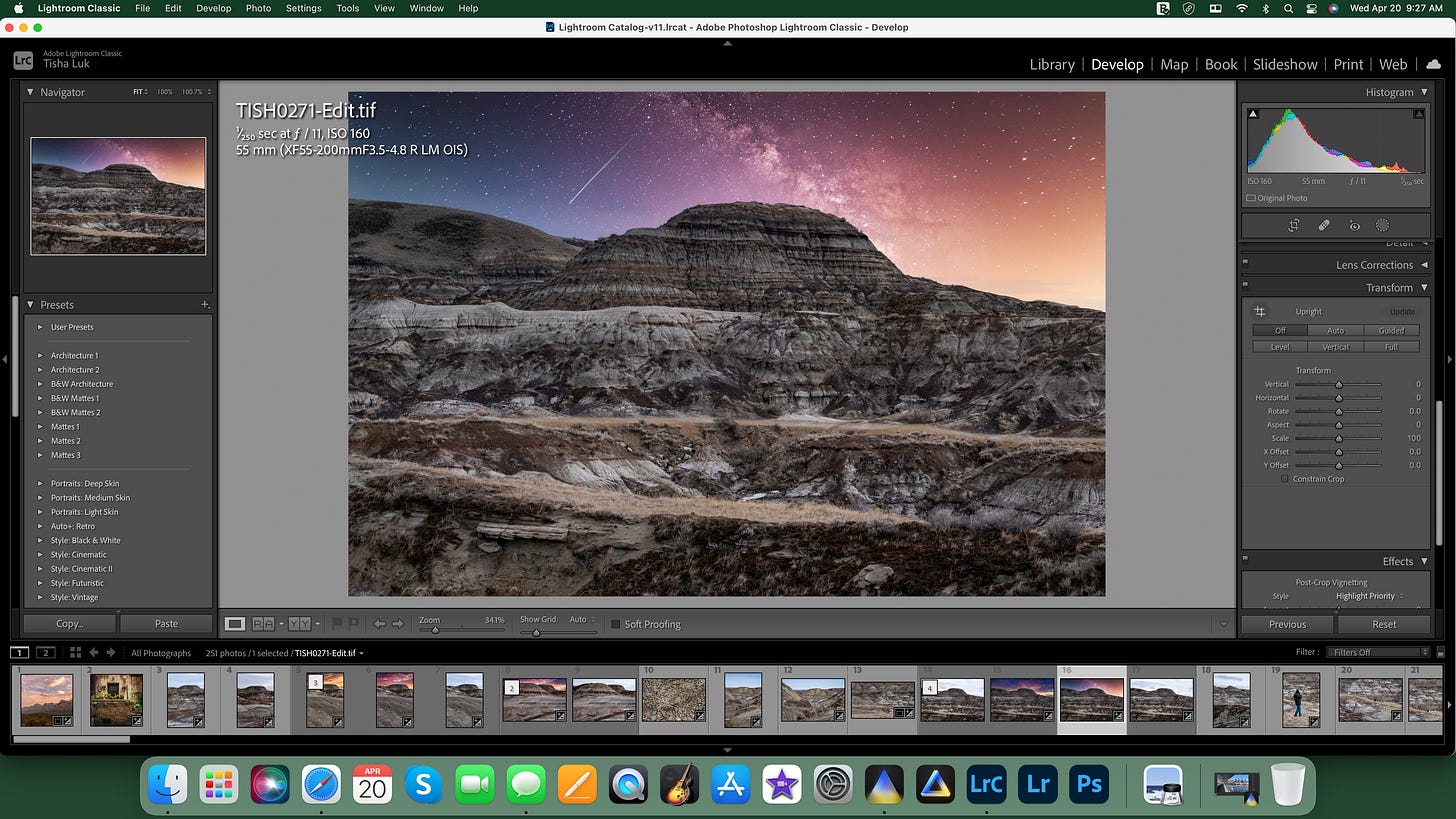This screenshot has height=819, width=1456.
Task: Activate the Upright guided tool icon
Action: coord(1260,311)
